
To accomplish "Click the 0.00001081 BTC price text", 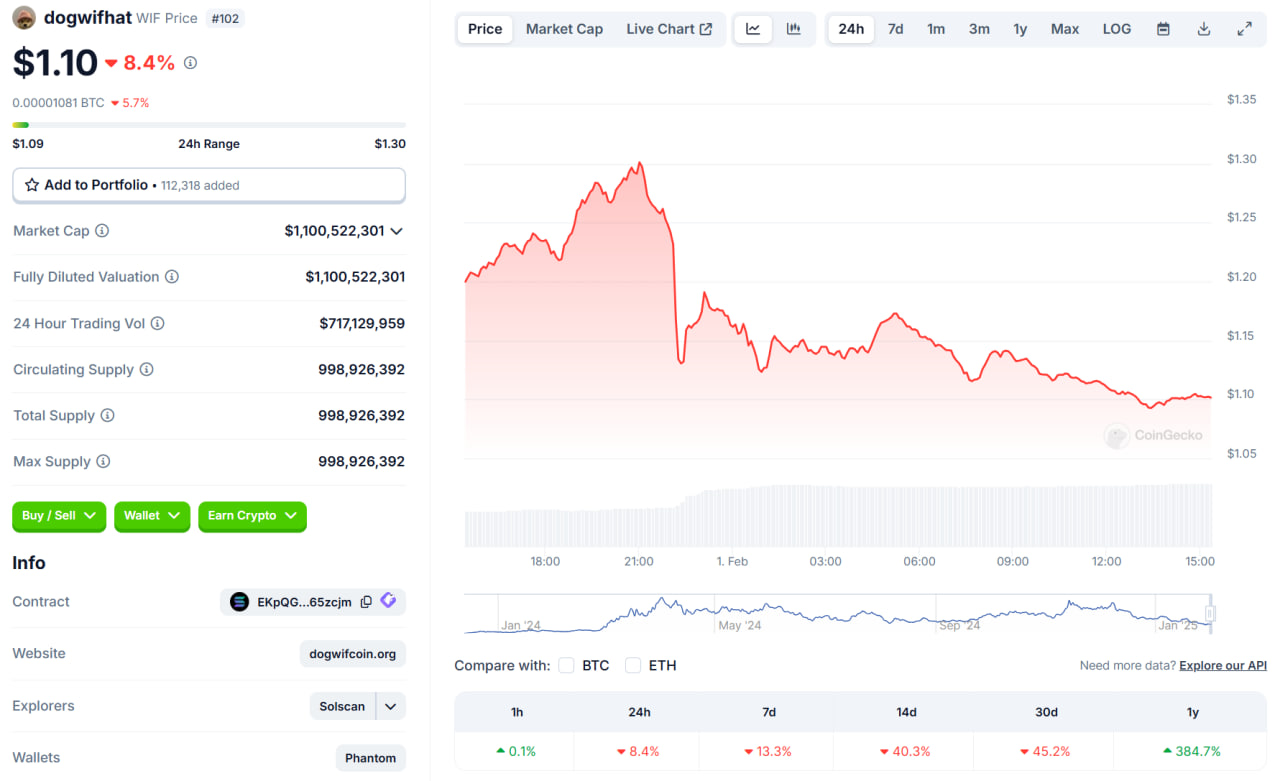I will [x=58, y=103].
